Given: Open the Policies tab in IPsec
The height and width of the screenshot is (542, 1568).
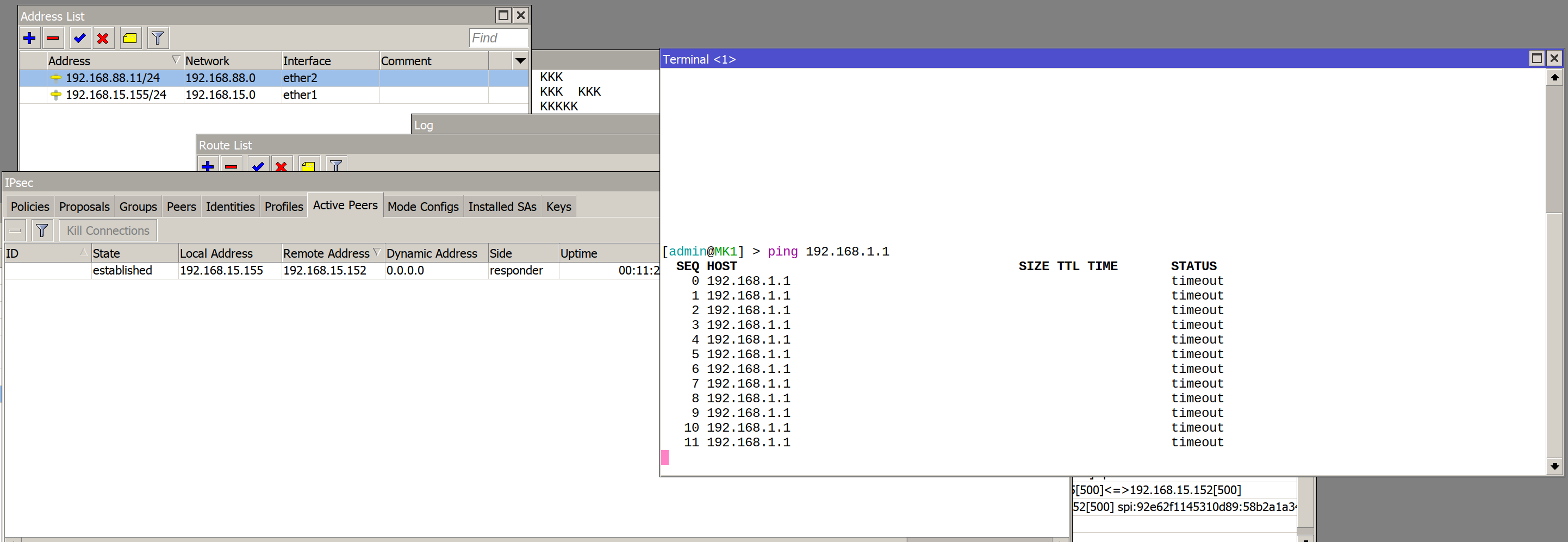Looking at the screenshot, I should tap(30, 207).
